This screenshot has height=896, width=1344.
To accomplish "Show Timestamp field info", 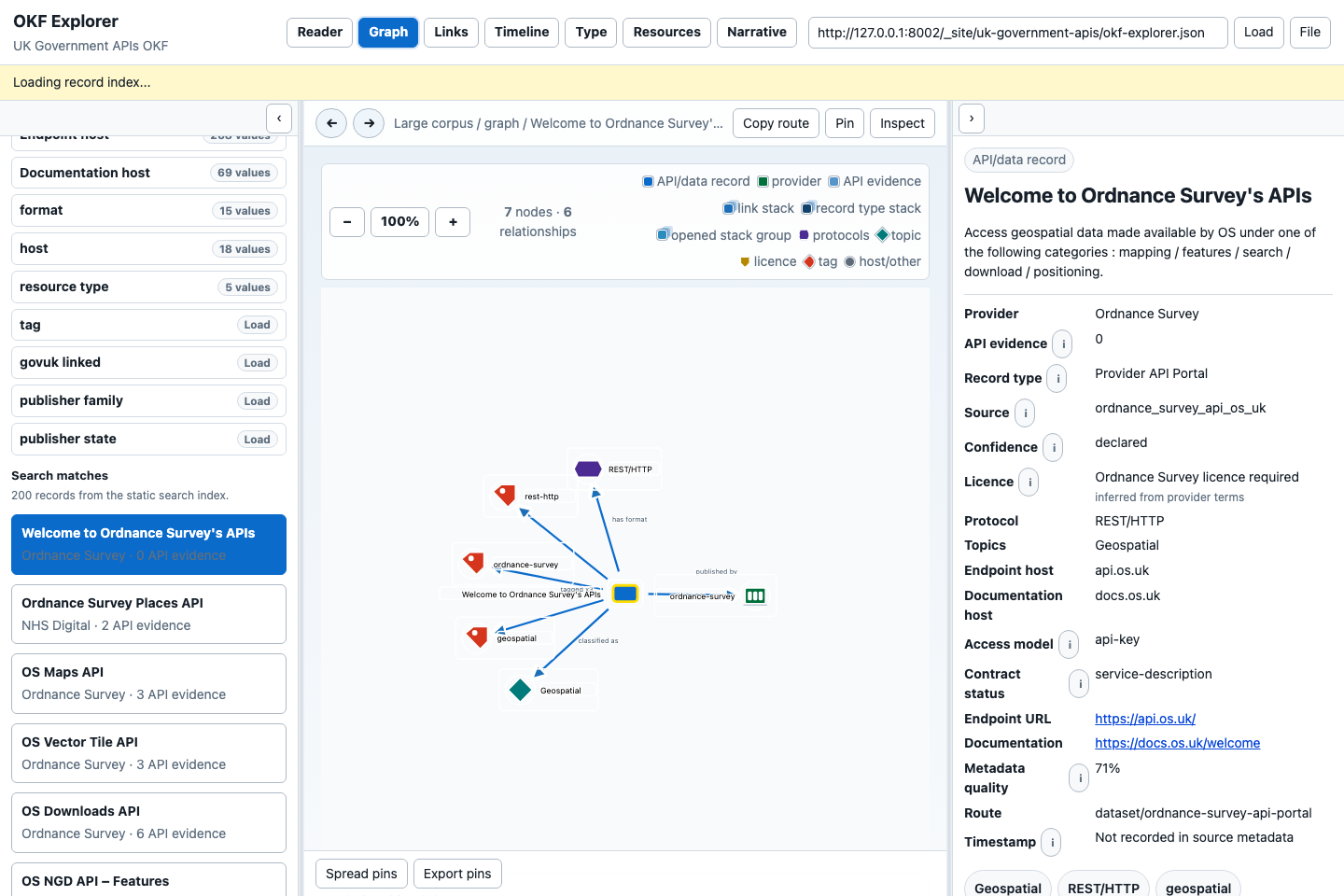I will point(1051,842).
